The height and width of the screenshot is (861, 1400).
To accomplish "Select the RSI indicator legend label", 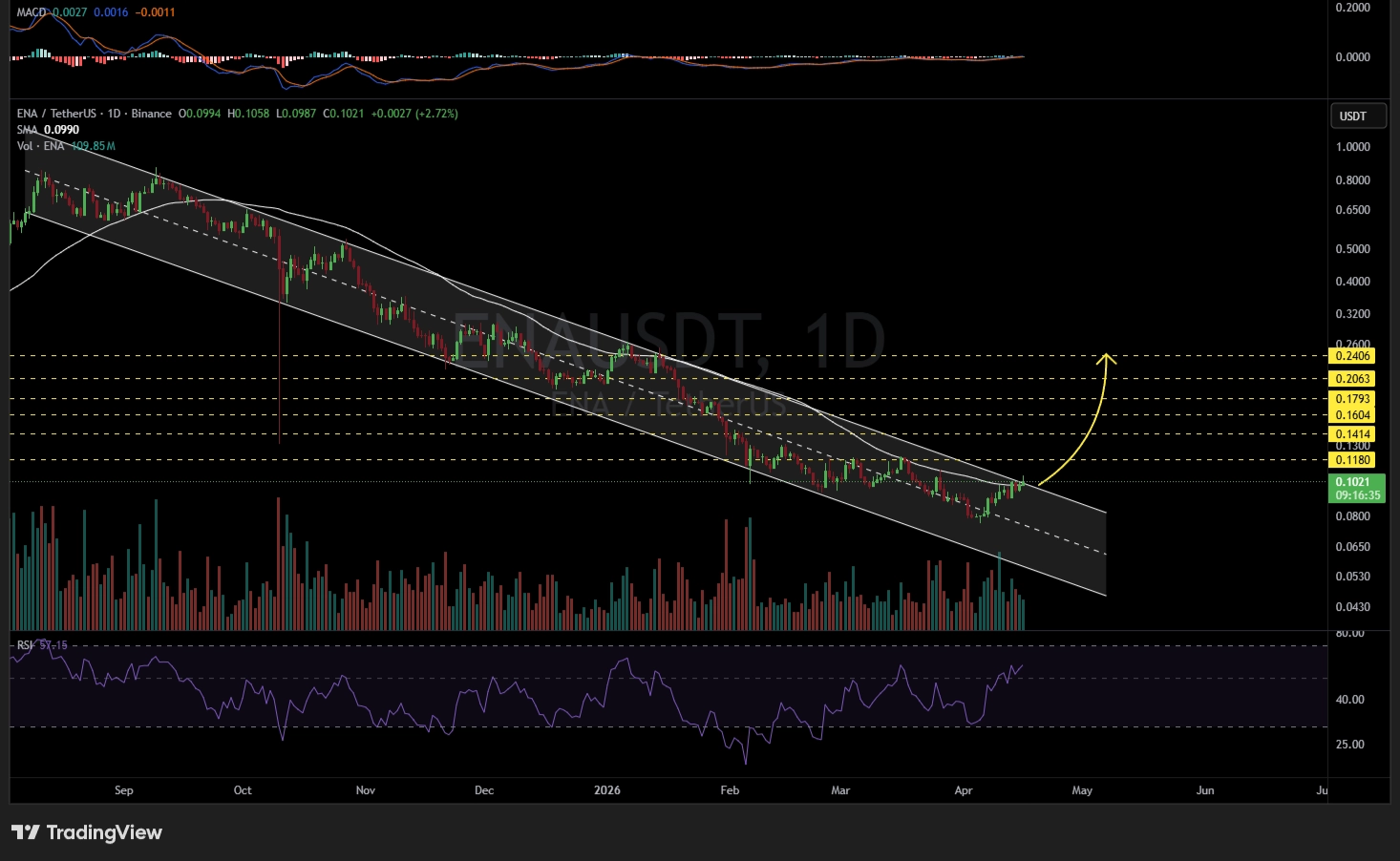I will [x=25, y=645].
